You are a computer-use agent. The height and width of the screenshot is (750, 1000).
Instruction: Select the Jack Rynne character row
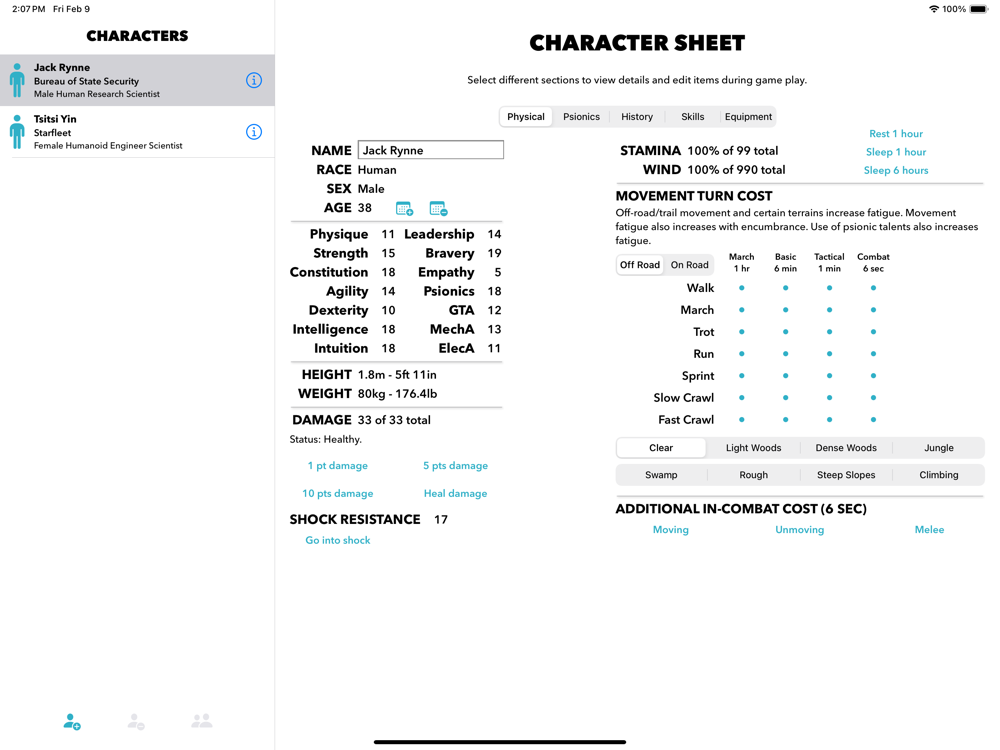point(137,80)
